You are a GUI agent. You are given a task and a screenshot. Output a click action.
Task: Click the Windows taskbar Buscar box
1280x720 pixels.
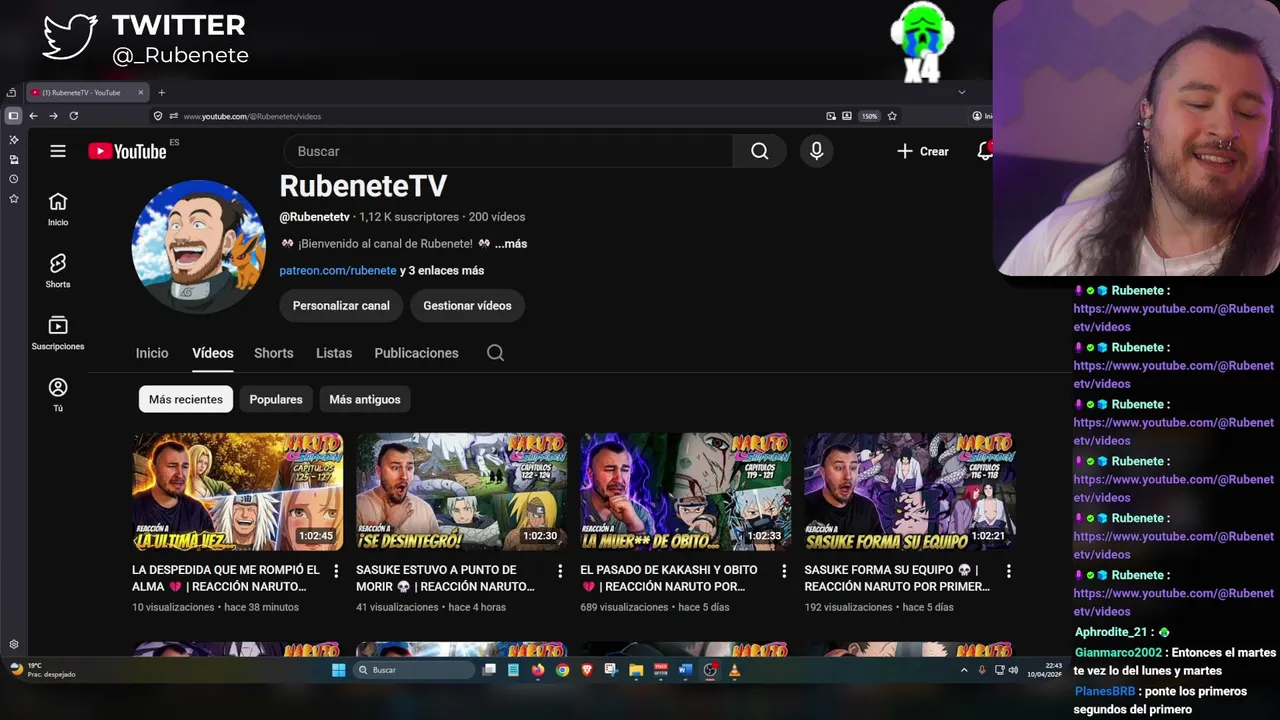415,670
